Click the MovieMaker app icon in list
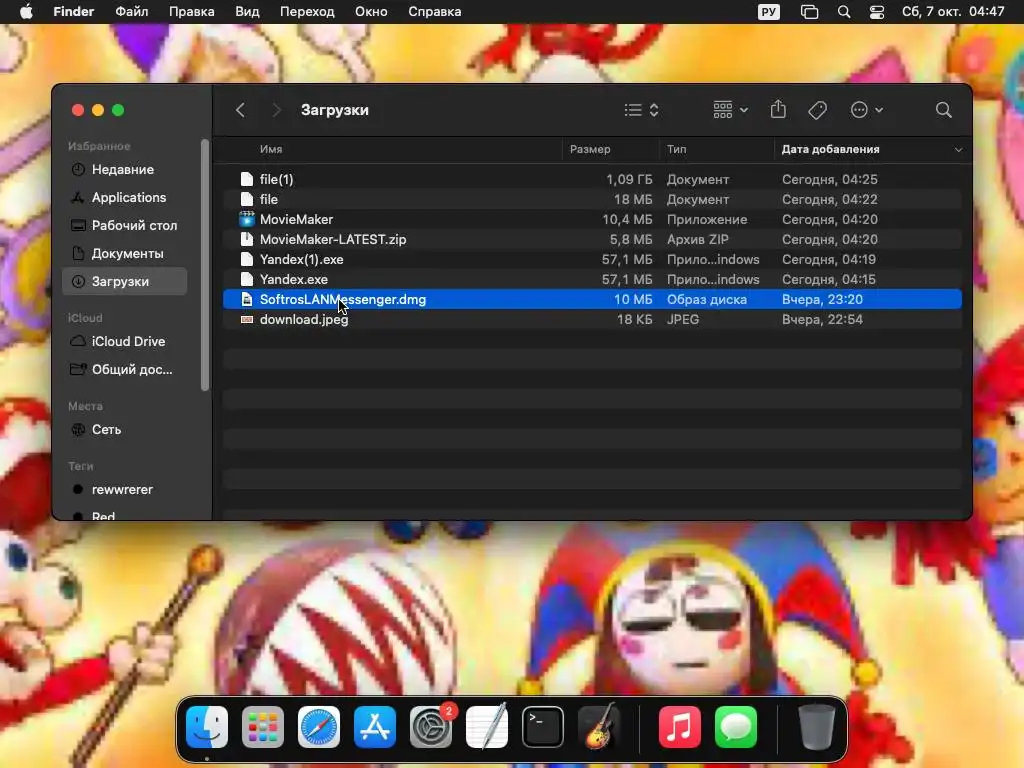1024x768 pixels. 246,219
